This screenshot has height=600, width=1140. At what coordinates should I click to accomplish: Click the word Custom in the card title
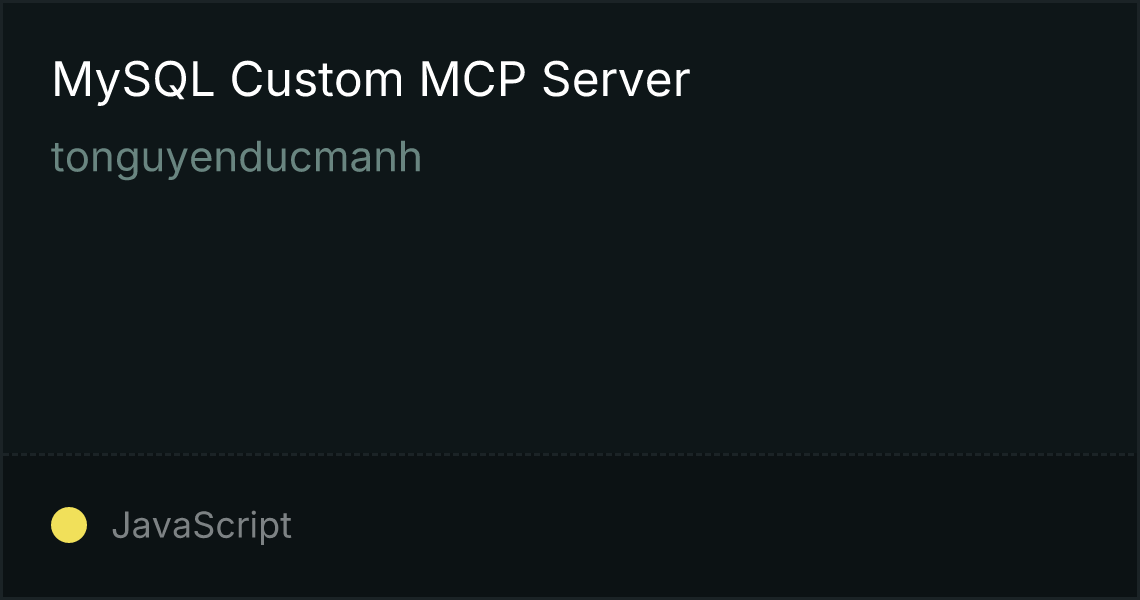pyautogui.click(x=316, y=79)
